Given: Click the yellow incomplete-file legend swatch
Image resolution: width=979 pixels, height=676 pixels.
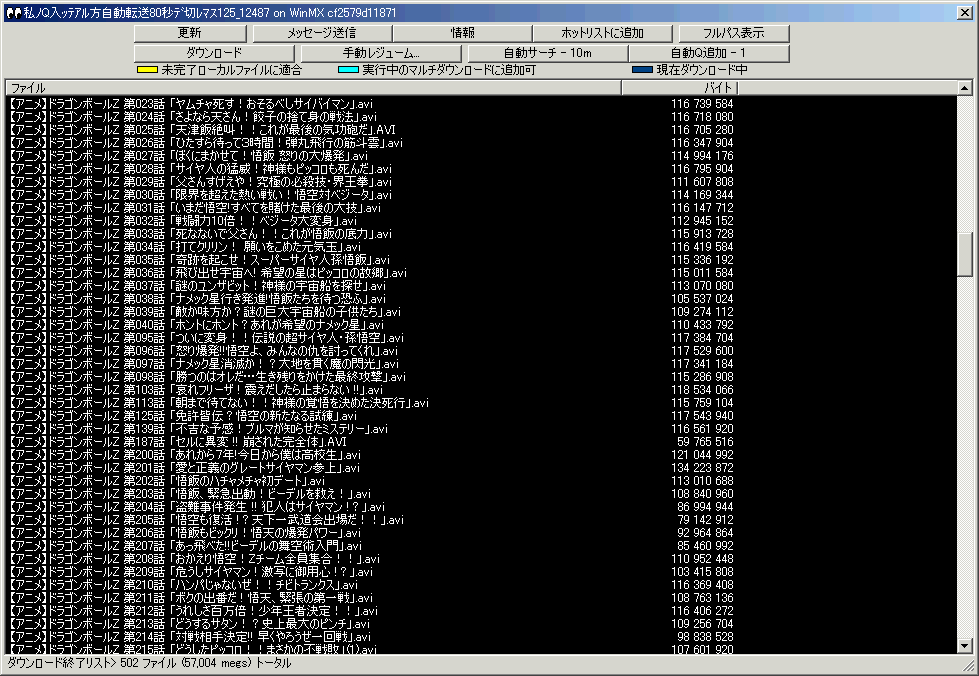Looking at the screenshot, I should coord(147,70).
